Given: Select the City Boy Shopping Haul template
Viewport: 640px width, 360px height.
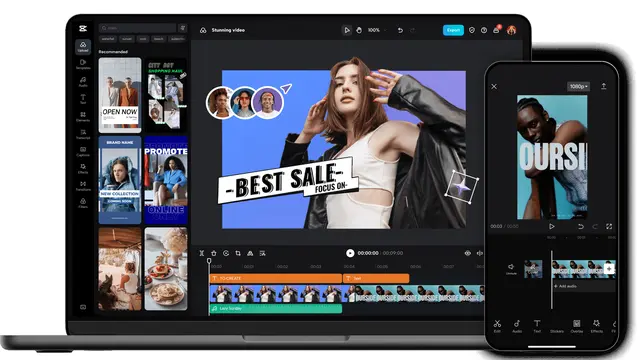Looking at the screenshot, I should coord(166,95).
